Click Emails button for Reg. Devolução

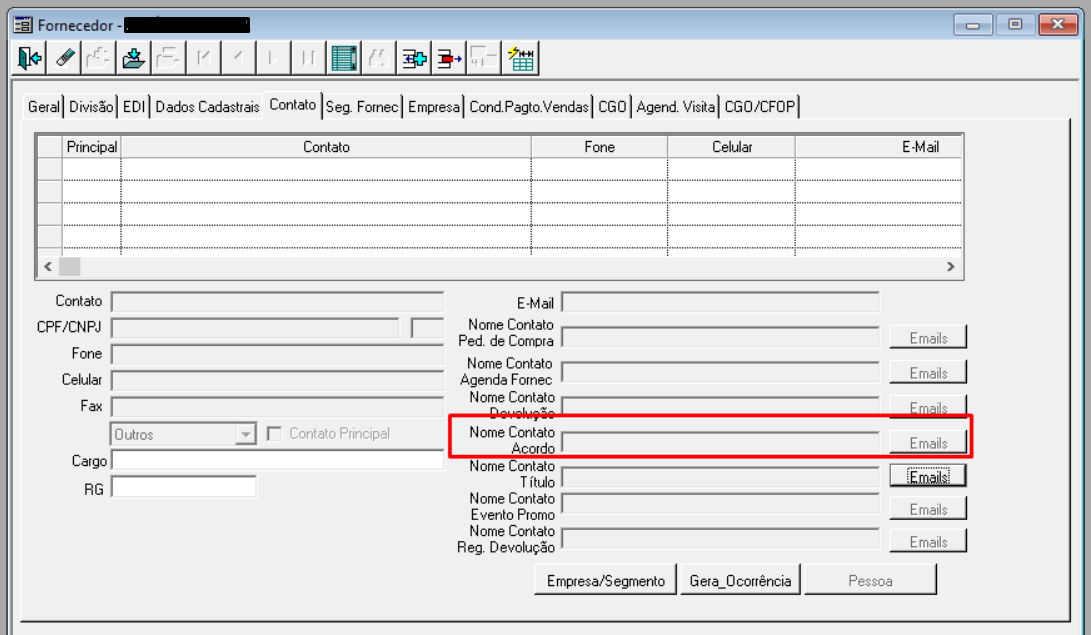pyautogui.click(x=928, y=541)
